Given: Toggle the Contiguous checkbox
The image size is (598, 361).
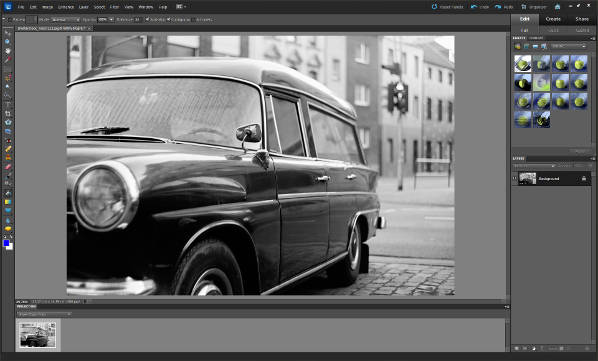Looking at the screenshot, I should 169,19.
